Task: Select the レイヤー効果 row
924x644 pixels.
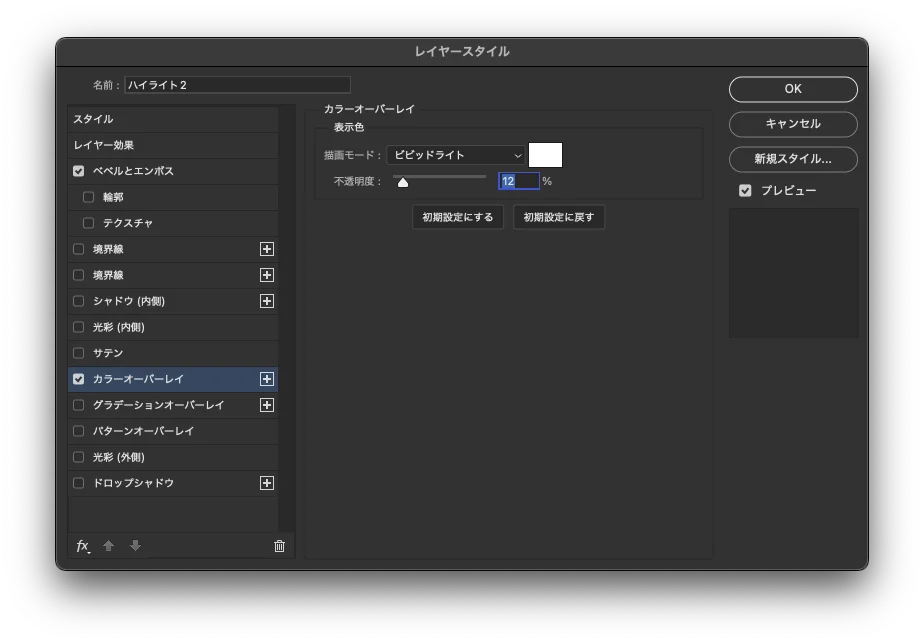Action: pos(173,145)
